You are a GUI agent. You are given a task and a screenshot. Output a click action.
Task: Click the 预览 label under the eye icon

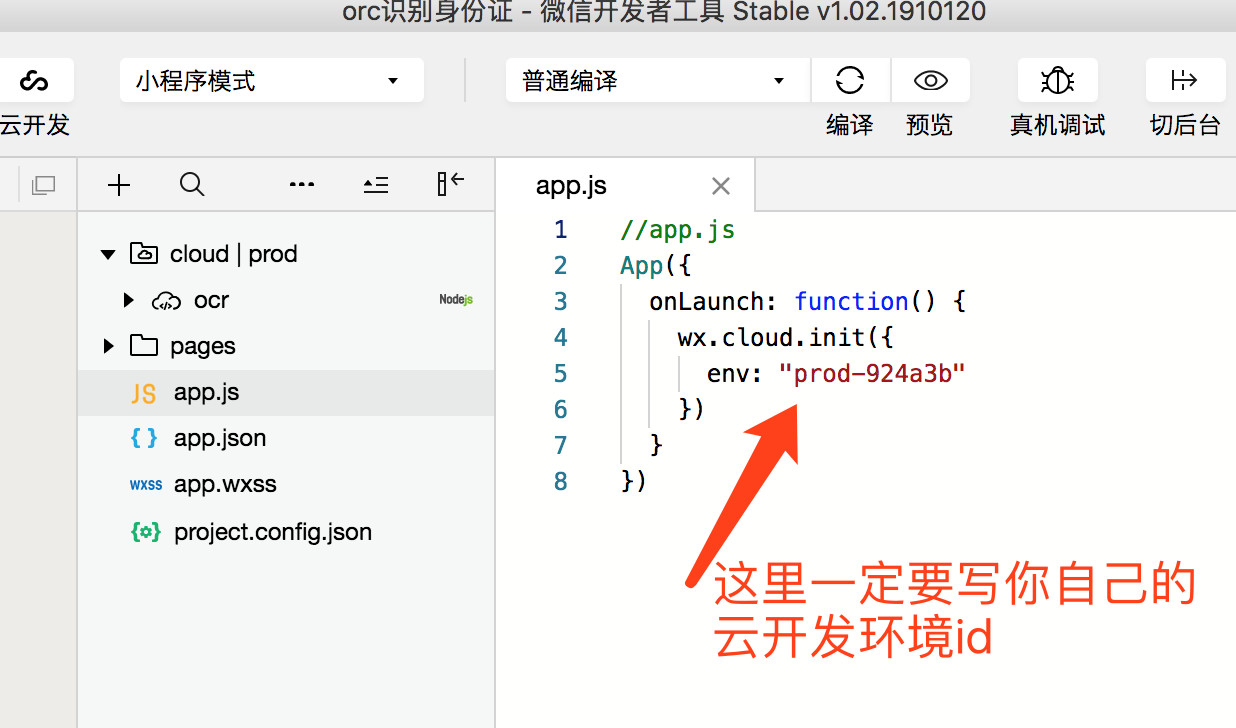click(x=930, y=125)
